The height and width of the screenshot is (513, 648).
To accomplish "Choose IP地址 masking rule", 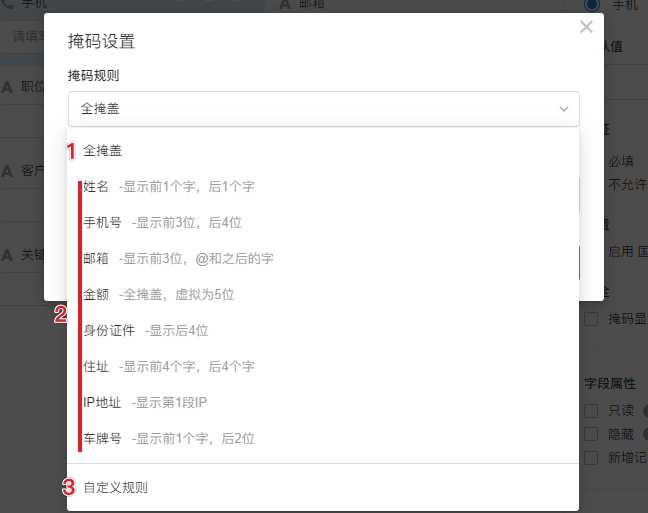I will pos(323,402).
